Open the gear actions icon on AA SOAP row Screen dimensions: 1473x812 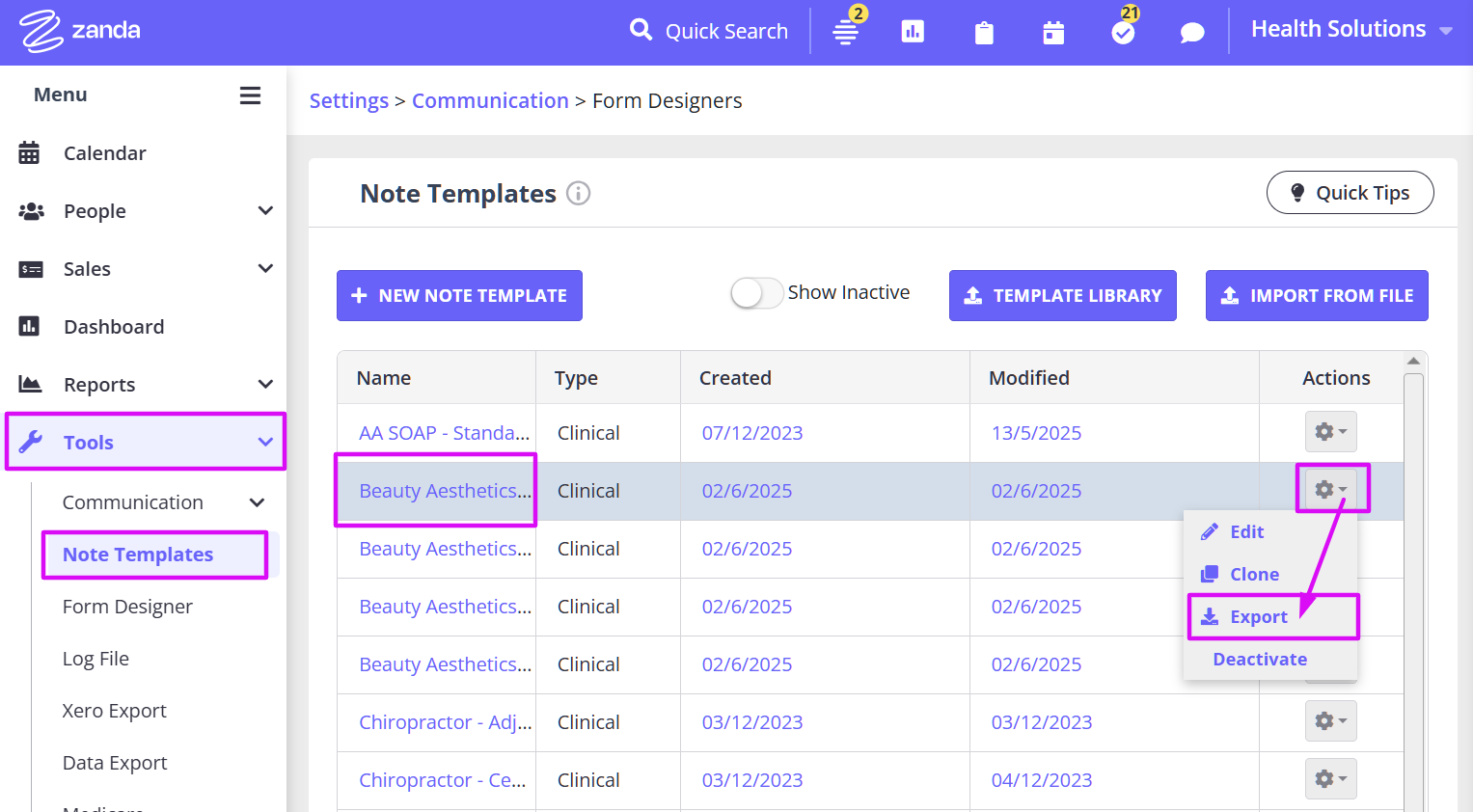[x=1330, y=432]
